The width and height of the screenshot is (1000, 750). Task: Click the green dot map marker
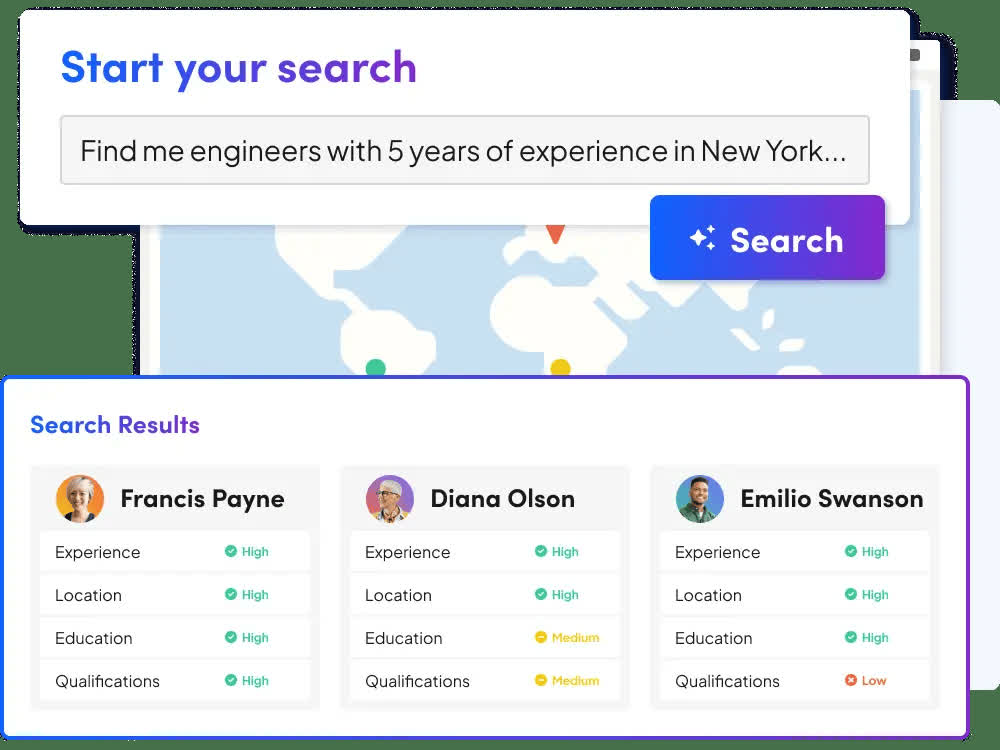[x=376, y=368]
